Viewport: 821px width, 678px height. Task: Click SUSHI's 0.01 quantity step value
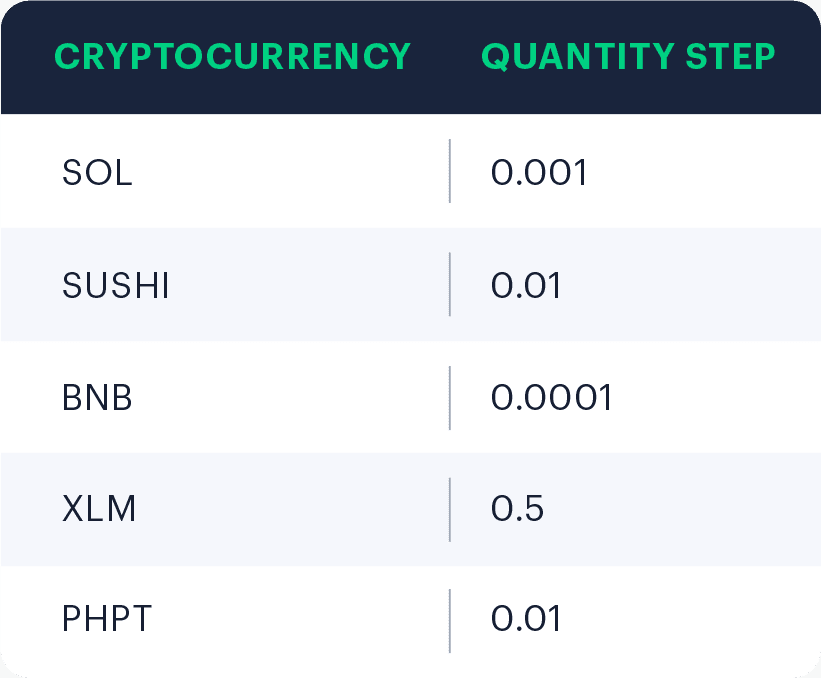526,285
